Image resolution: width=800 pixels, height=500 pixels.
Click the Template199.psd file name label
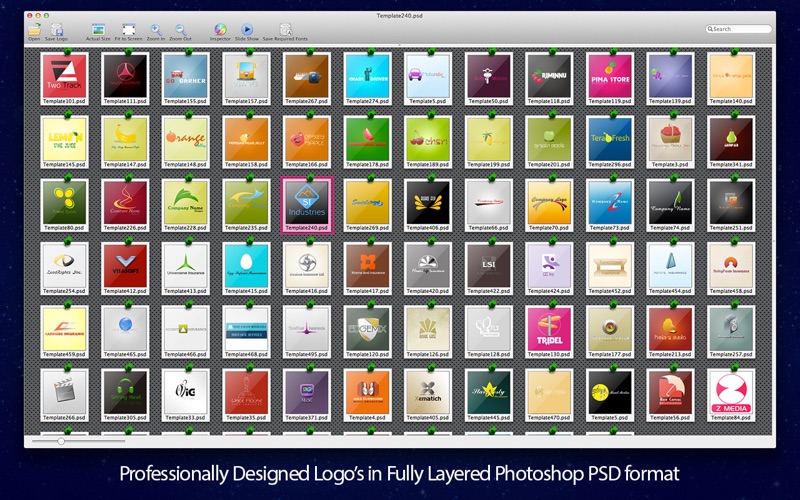point(489,164)
